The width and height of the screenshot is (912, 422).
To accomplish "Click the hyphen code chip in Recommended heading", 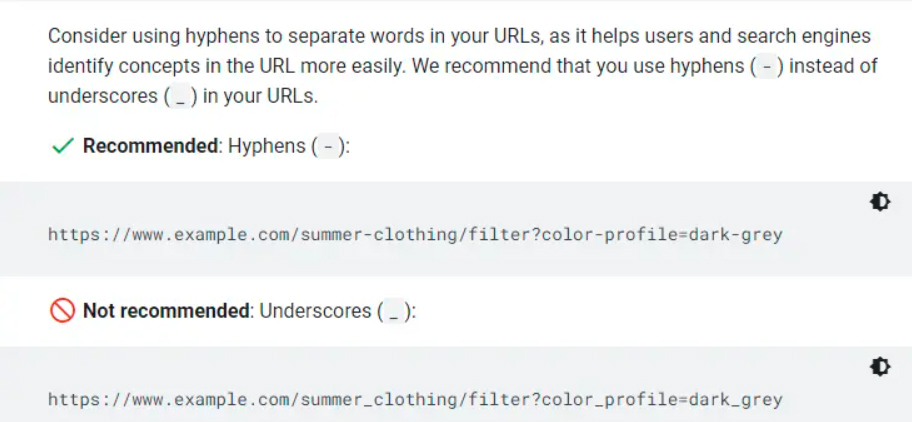I will coord(328,146).
